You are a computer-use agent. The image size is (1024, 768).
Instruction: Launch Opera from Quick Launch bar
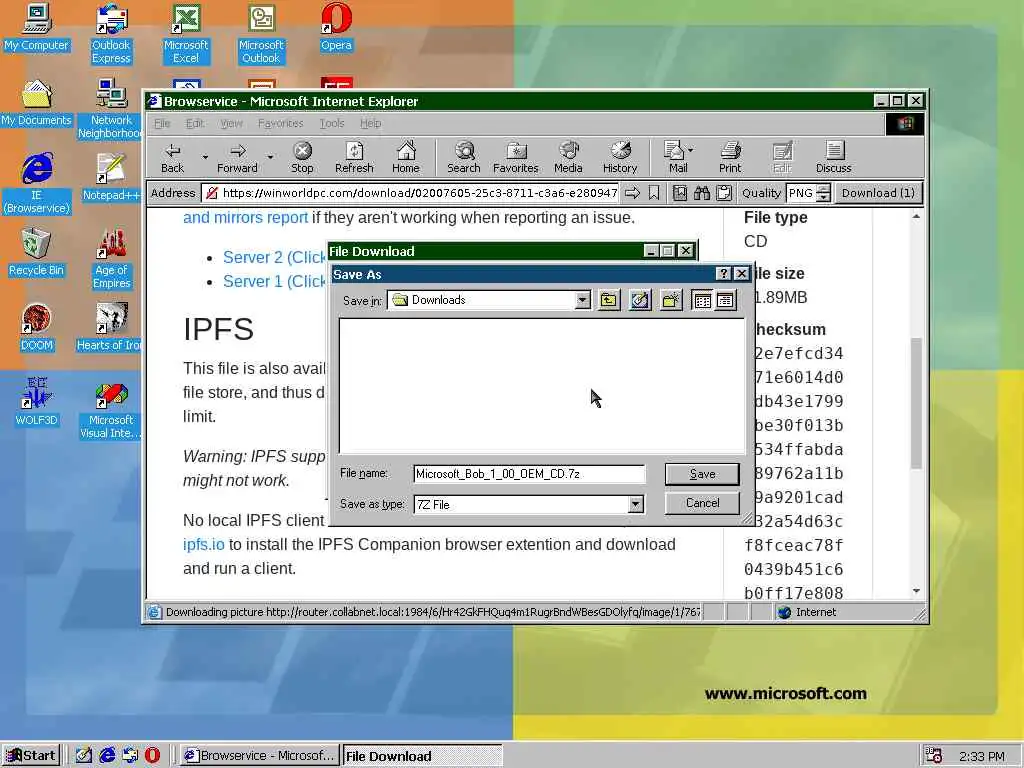152,755
